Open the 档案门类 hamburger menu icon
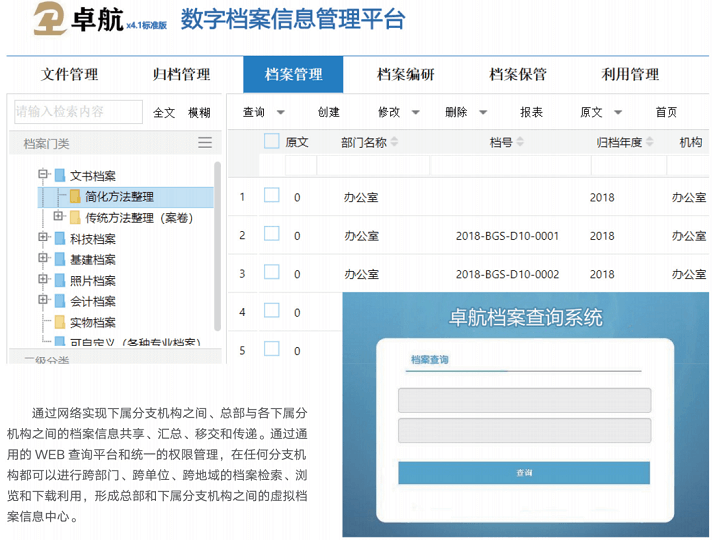Viewport: 720px width, 540px height. (205, 142)
